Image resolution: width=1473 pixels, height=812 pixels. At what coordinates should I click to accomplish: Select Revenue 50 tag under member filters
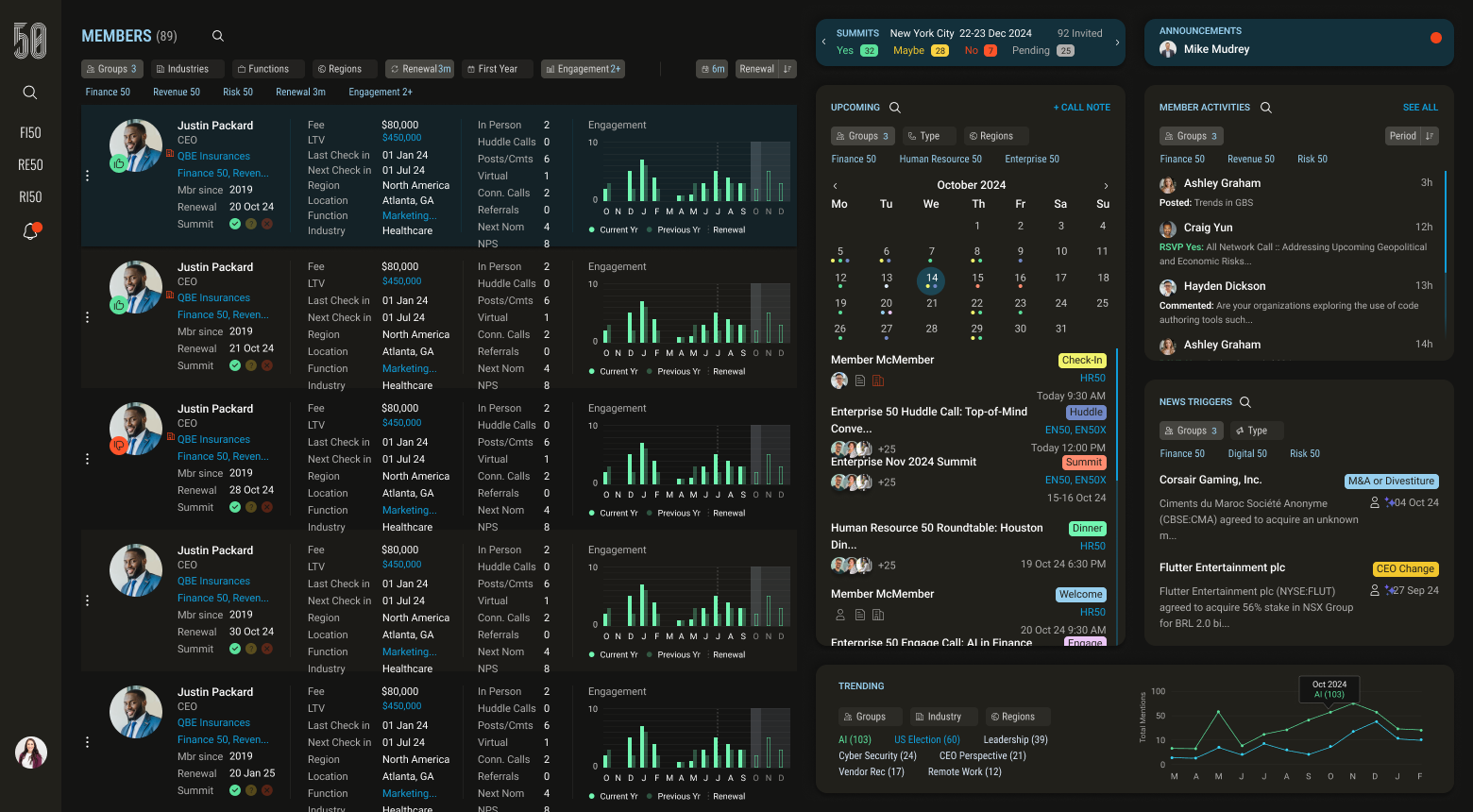177,93
